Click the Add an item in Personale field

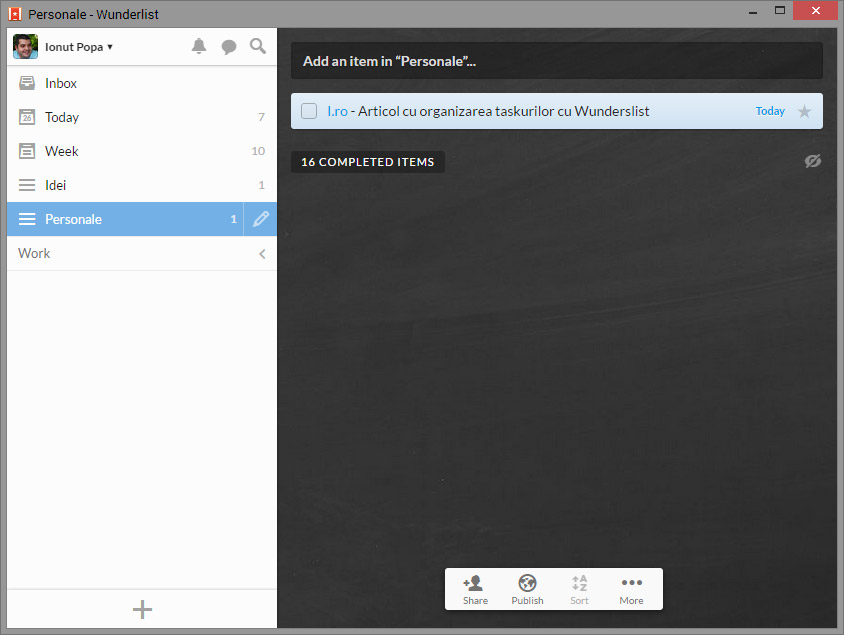pyautogui.click(x=557, y=61)
